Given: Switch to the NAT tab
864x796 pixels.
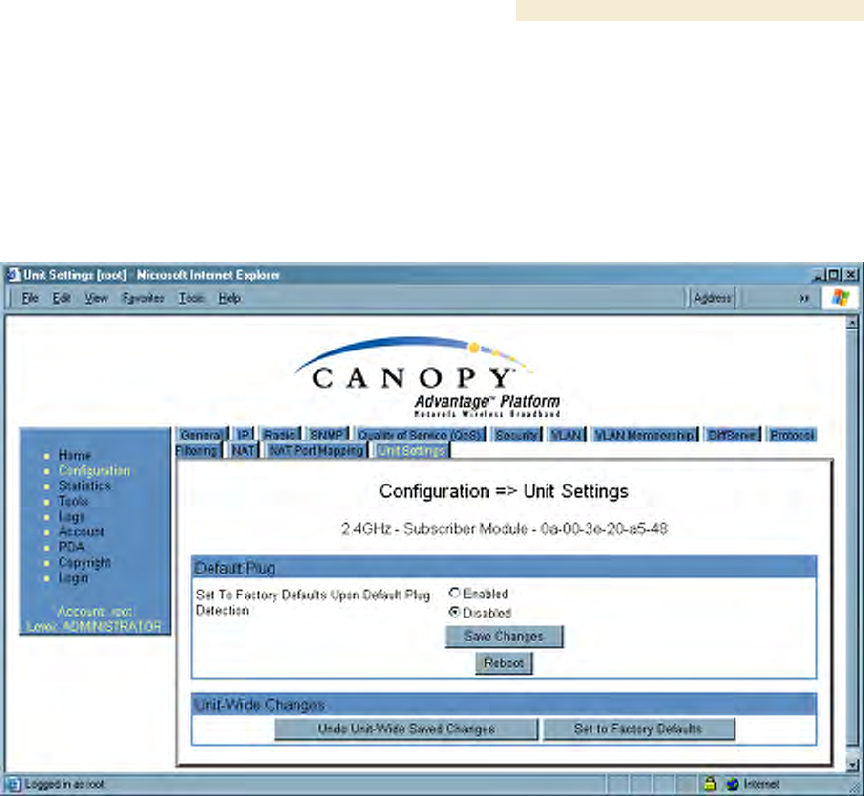Looking at the screenshot, I should [x=243, y=451].
